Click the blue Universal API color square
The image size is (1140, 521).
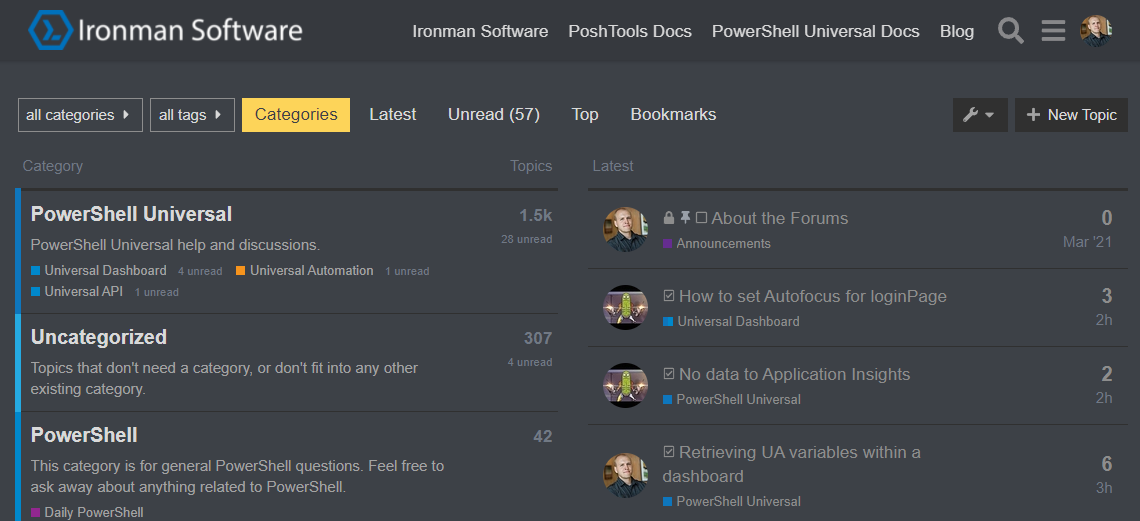(36, 292)
